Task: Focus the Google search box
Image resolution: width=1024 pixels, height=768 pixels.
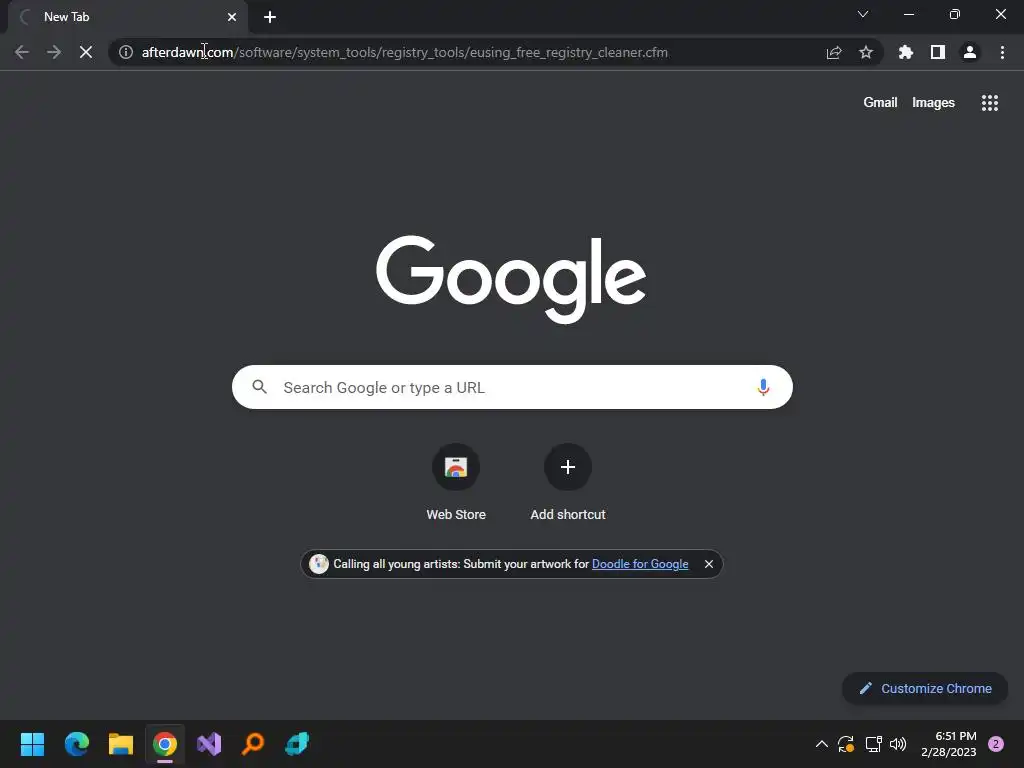Action: (512, 387)
